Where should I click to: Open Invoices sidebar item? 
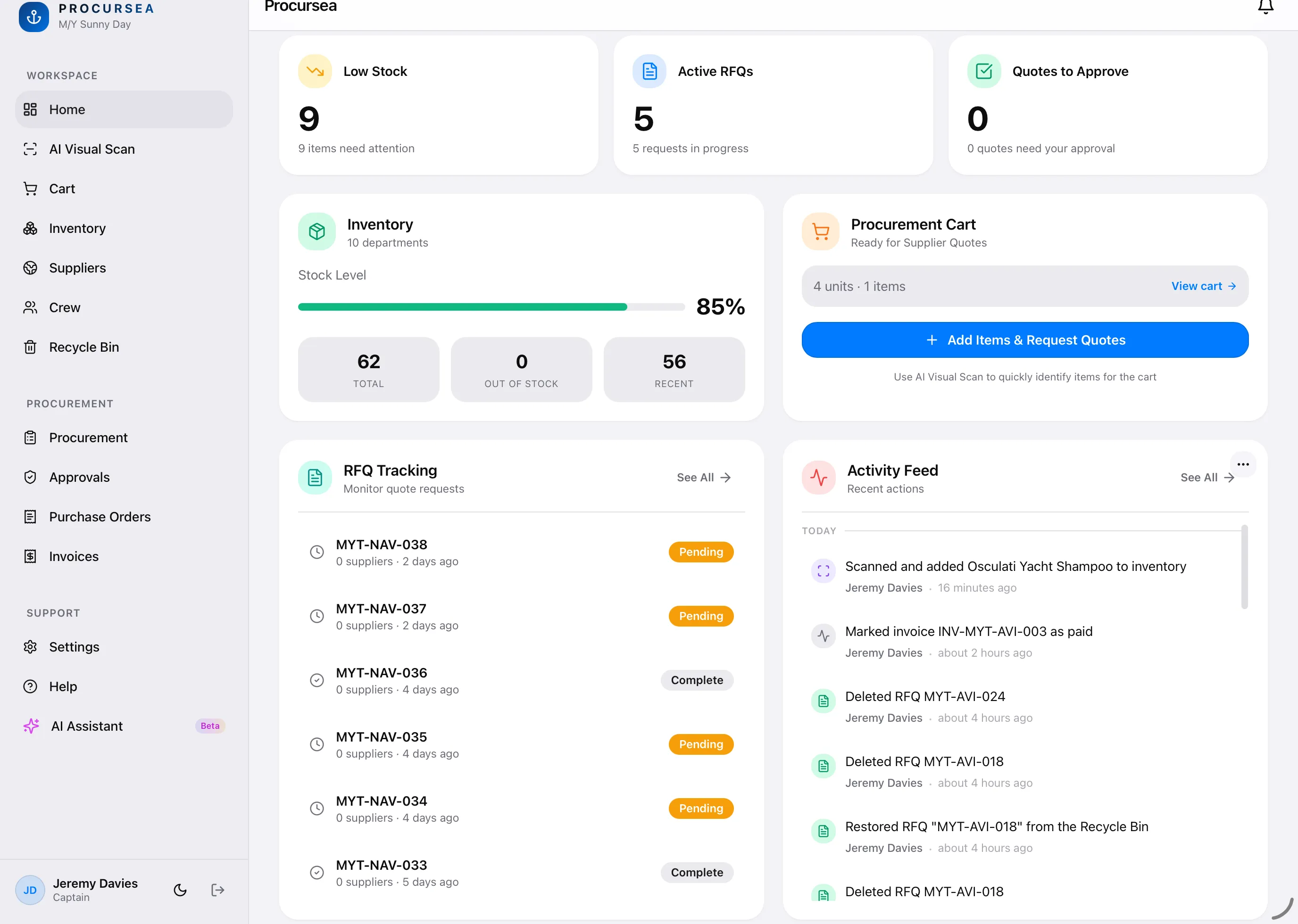[124, 556]
